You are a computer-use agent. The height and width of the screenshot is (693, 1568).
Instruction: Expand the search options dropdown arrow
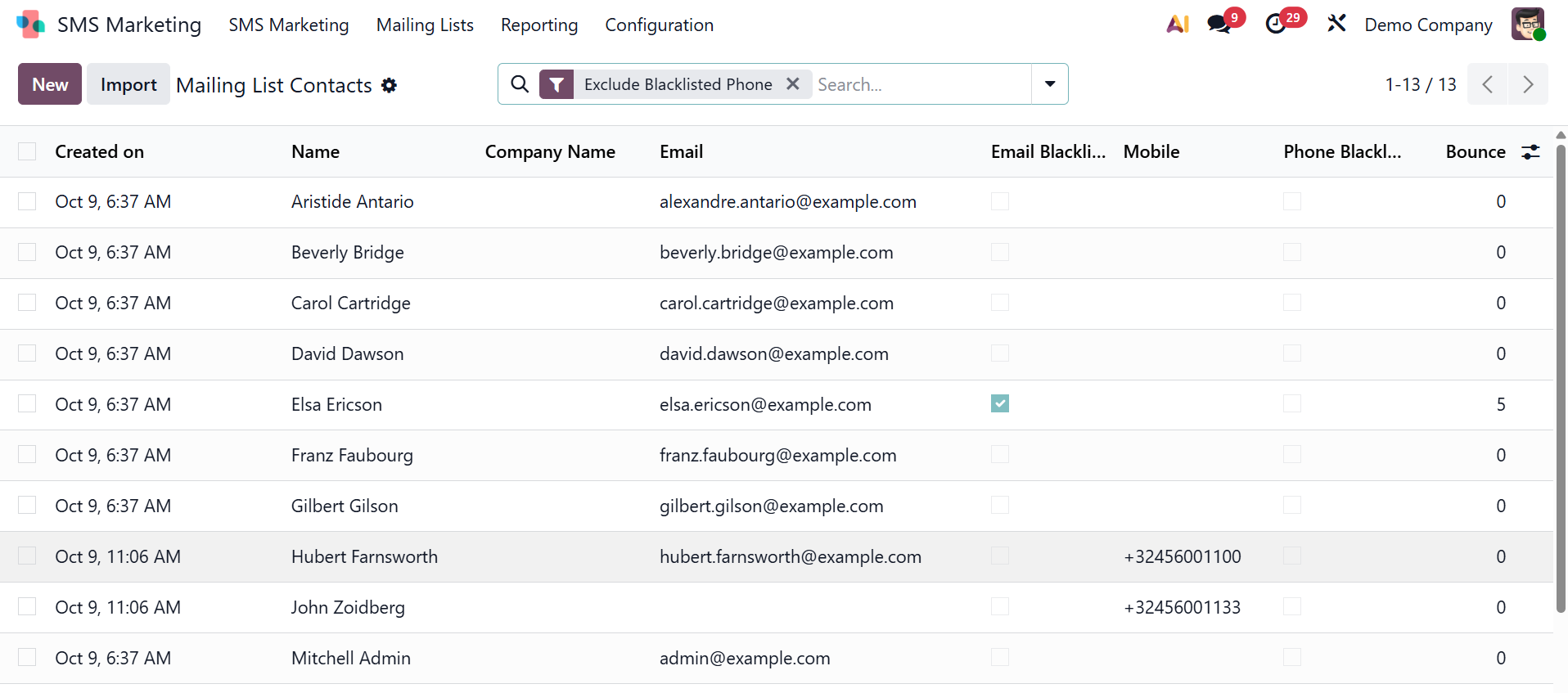[1049, 84]
